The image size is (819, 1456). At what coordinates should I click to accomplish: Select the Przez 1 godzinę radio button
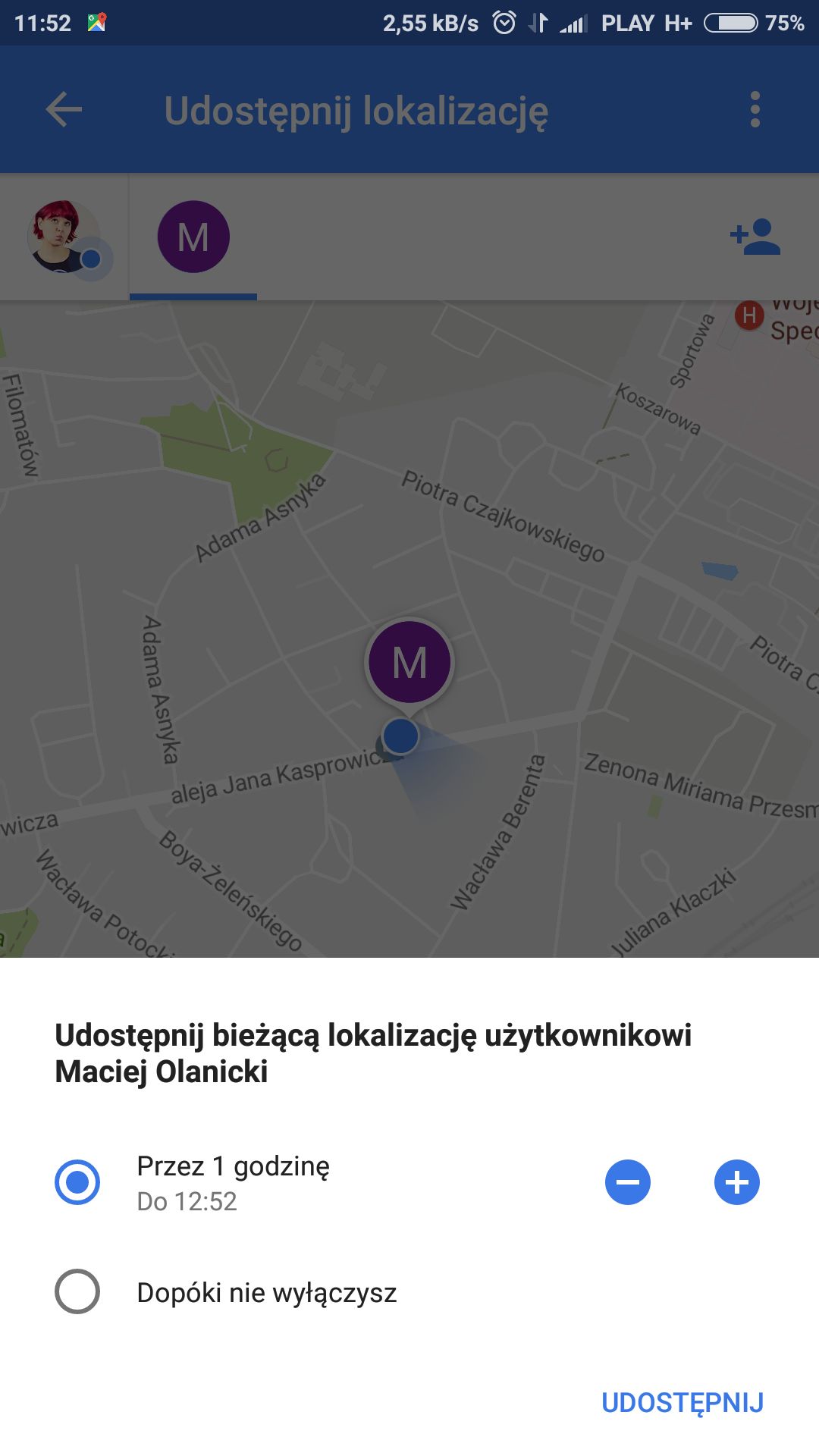click(x=77, y=1182)
